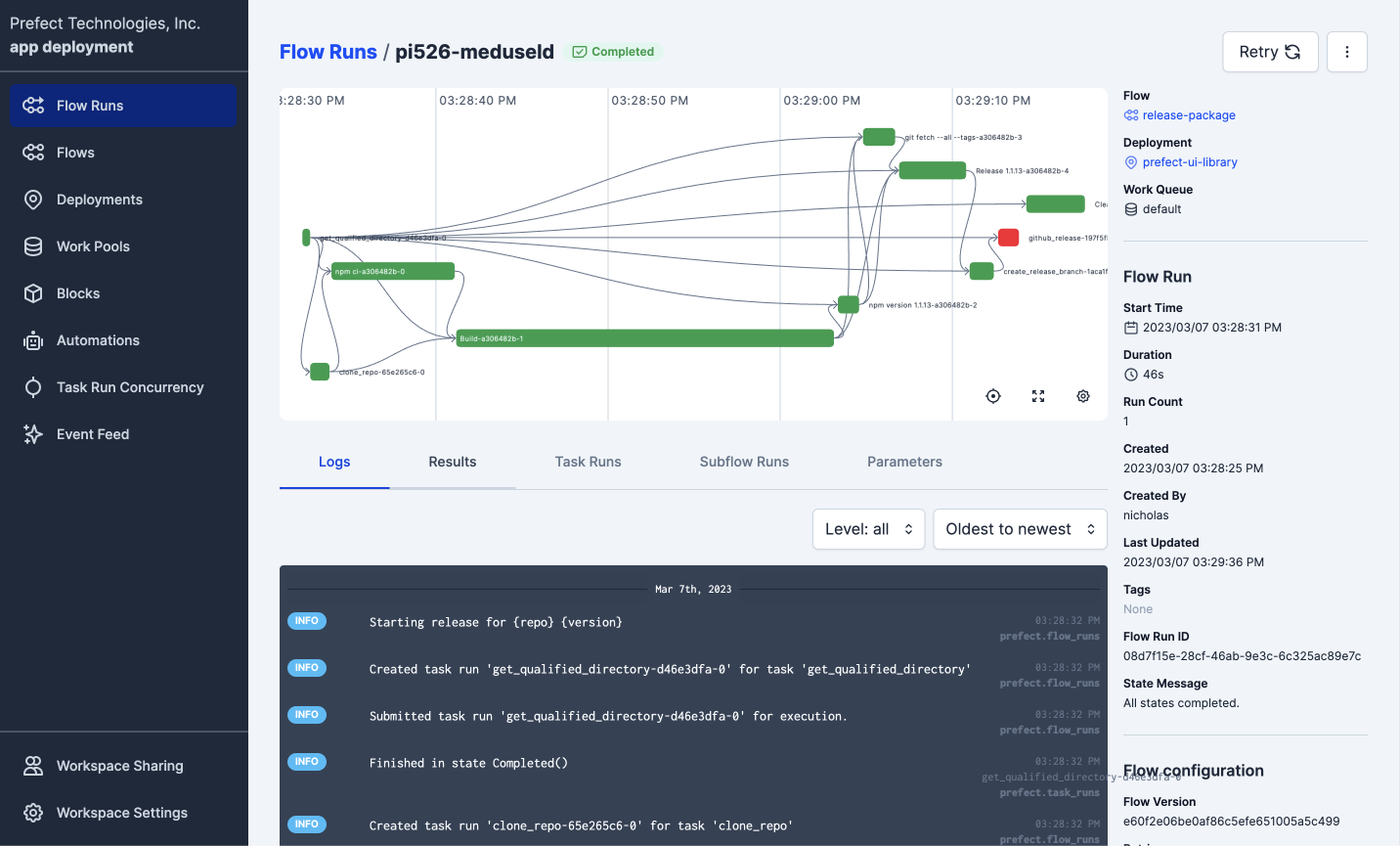Select the get_qualified_directory start node

(x=306, y=238)
